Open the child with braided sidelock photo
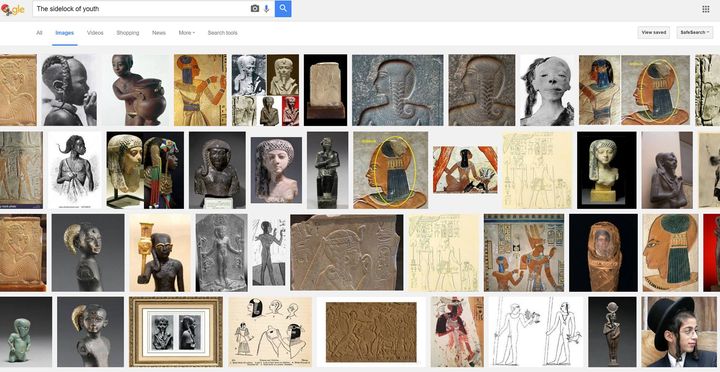The width and height of the screenshot is (720, 372). coord(69,90)
